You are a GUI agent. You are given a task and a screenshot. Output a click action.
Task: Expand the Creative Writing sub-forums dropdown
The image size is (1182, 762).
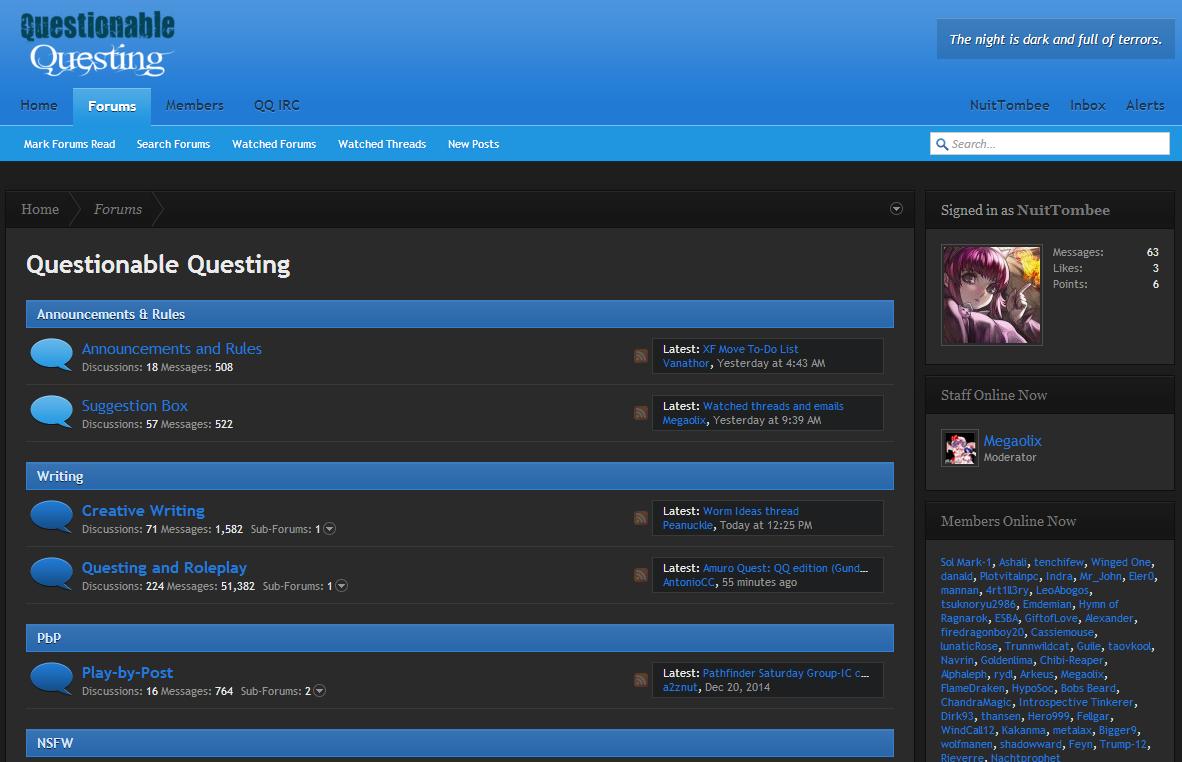tap(330, 529)
